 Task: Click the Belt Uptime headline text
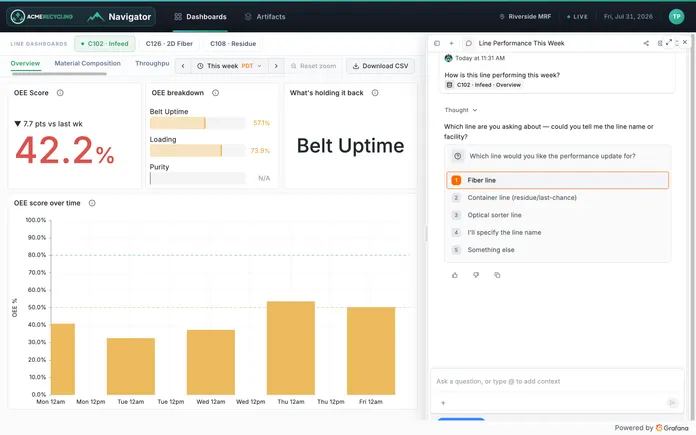pyautogui.click(x=350, y=146)
